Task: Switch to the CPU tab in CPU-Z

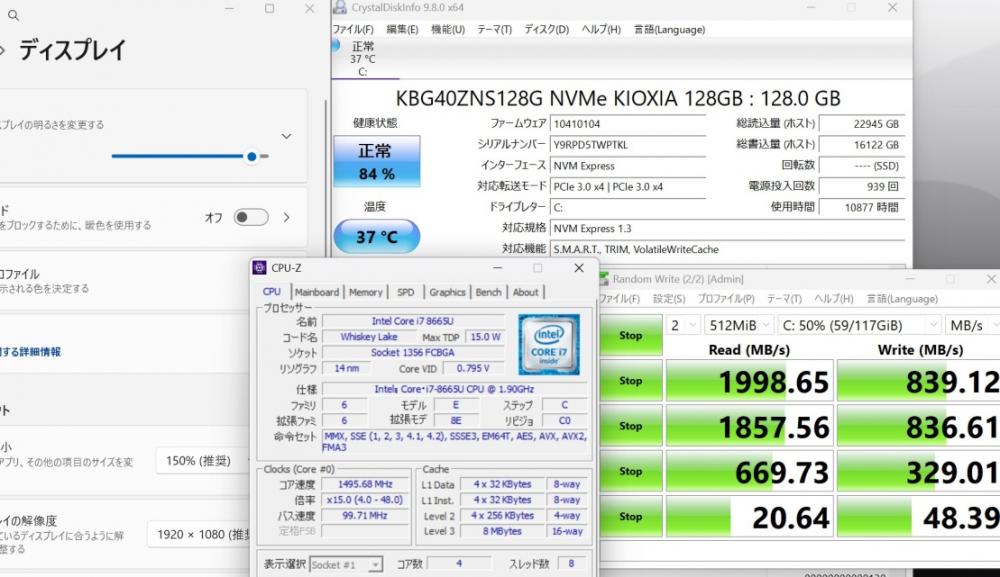Action: (272, 291)
